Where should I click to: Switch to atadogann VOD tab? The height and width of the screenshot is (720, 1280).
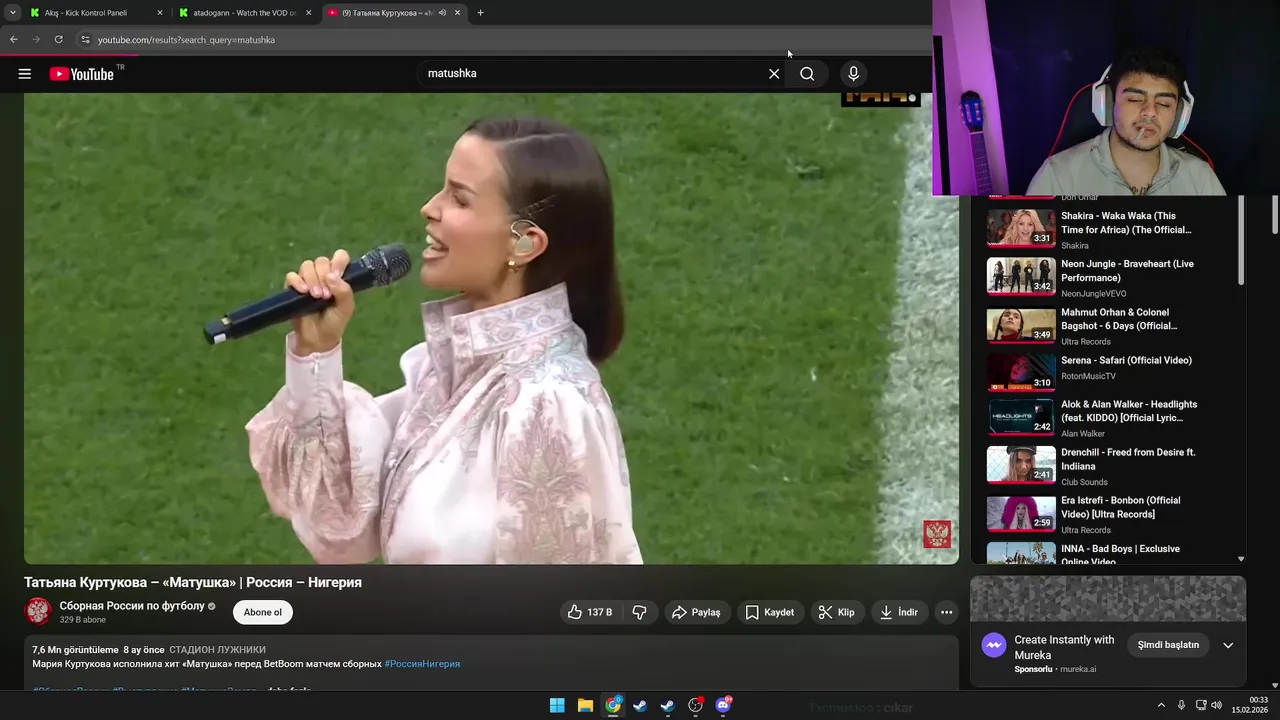(x=245, y=13)
